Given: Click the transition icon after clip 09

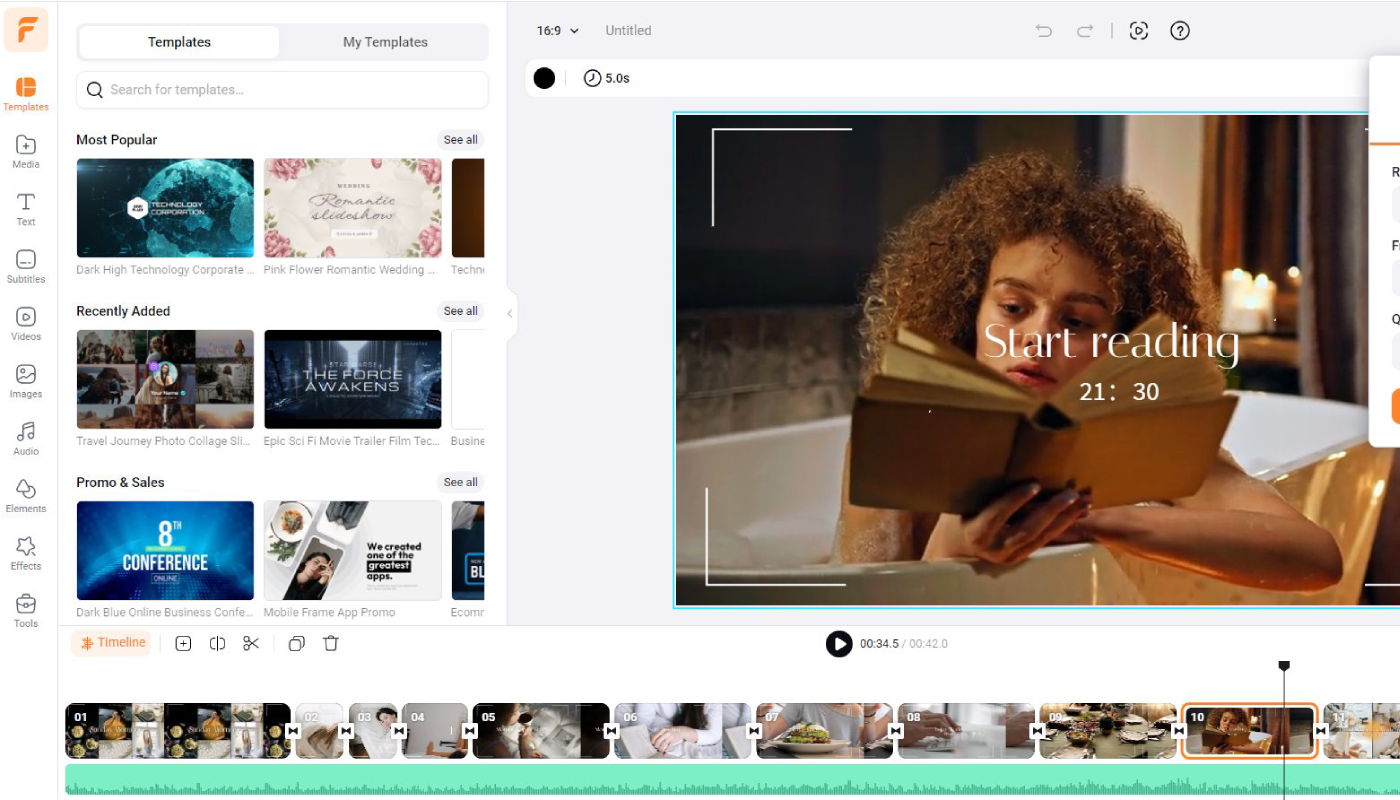Looking at the screenshot, I should point(1178,731).
